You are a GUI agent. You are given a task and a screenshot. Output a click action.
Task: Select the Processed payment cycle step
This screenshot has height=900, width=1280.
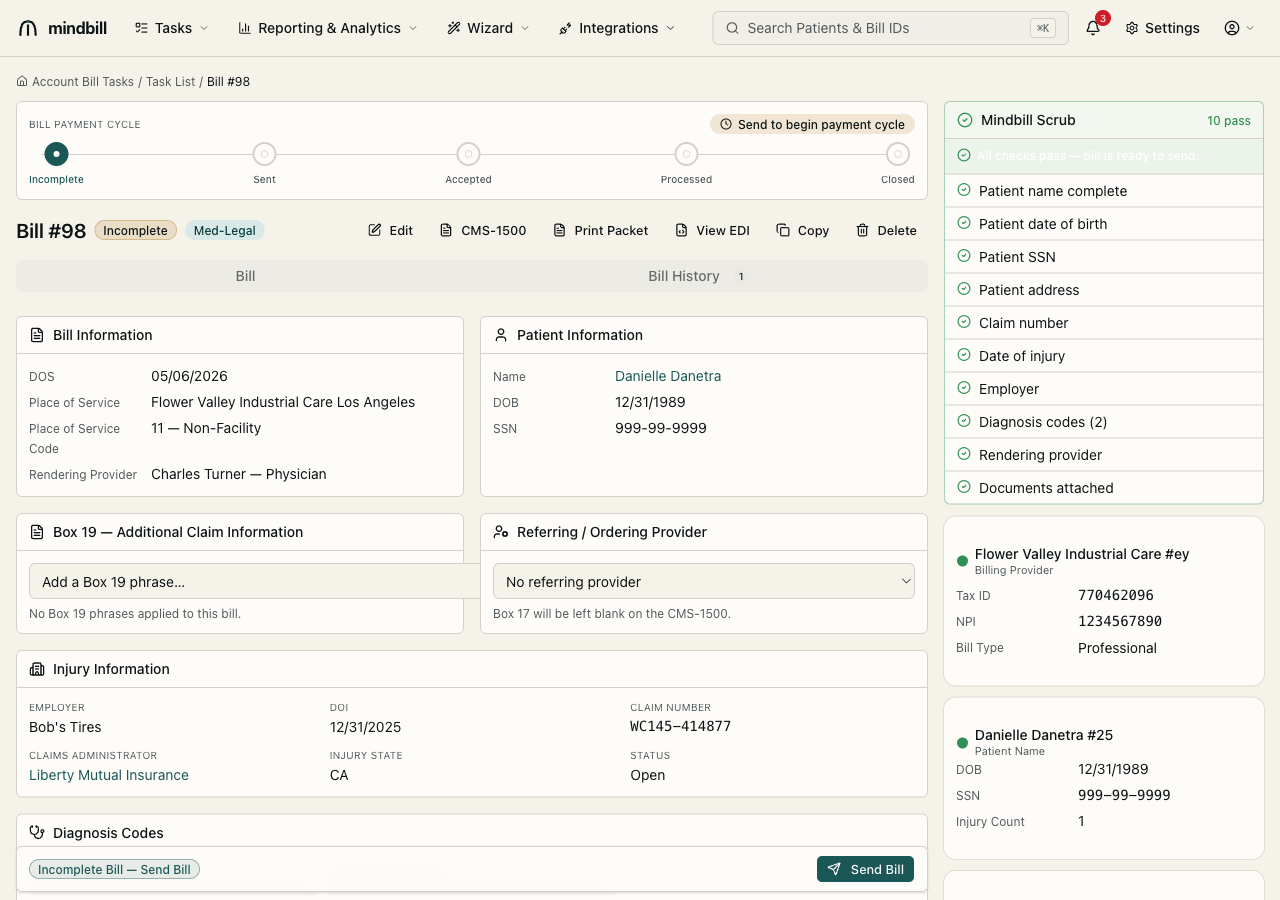[x=686, y=154]
